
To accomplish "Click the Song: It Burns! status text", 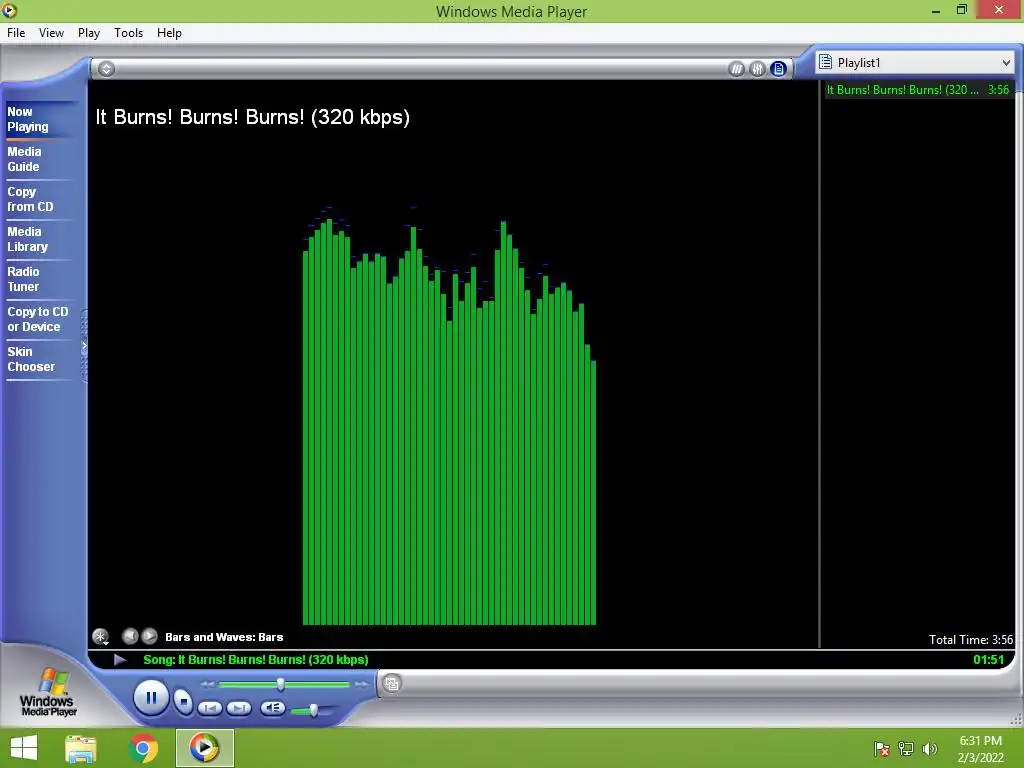I will (255, 660).
